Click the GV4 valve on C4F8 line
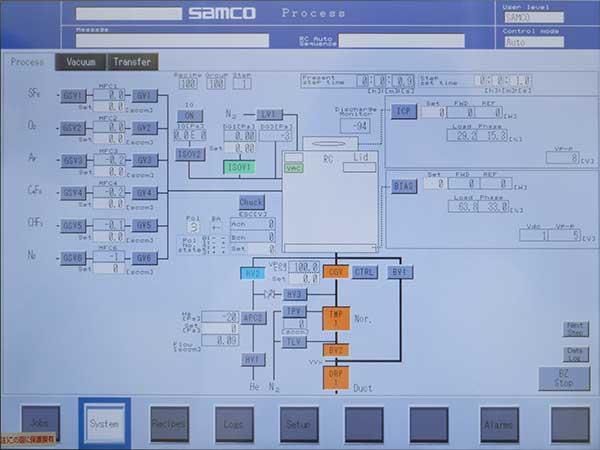Screen dimensions: 600x450 [x=145, y=192]
